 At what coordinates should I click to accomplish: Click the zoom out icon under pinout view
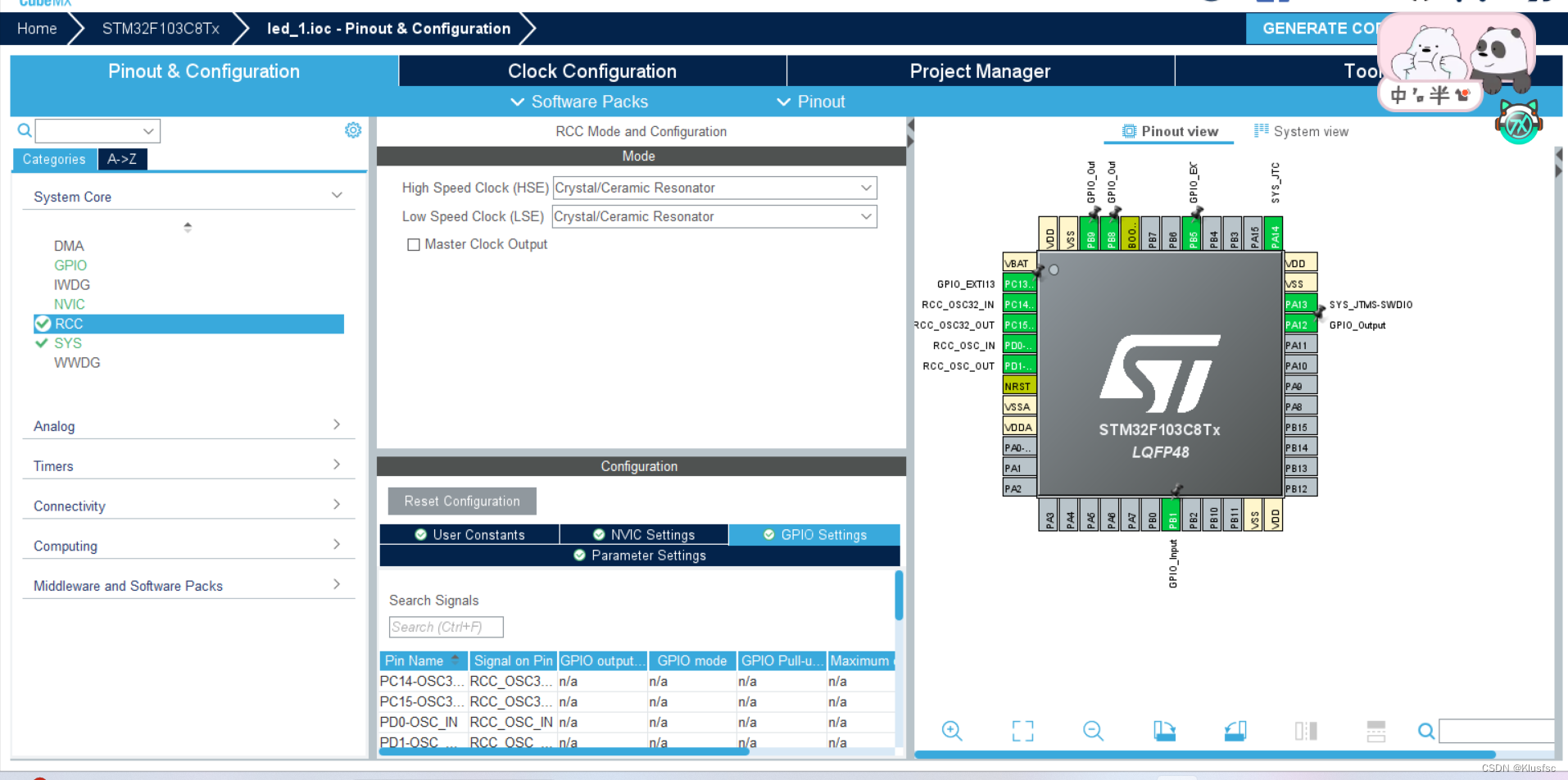tap(1093, 731)
